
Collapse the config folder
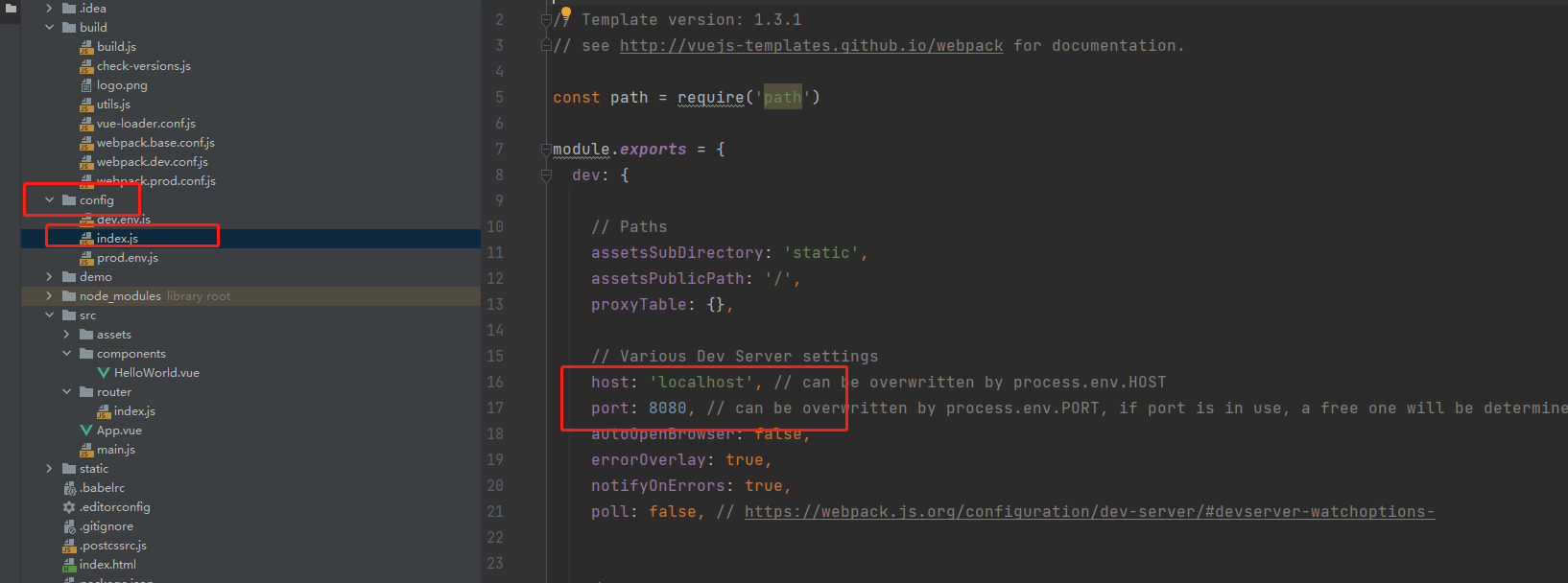click(x=50, y=200)
